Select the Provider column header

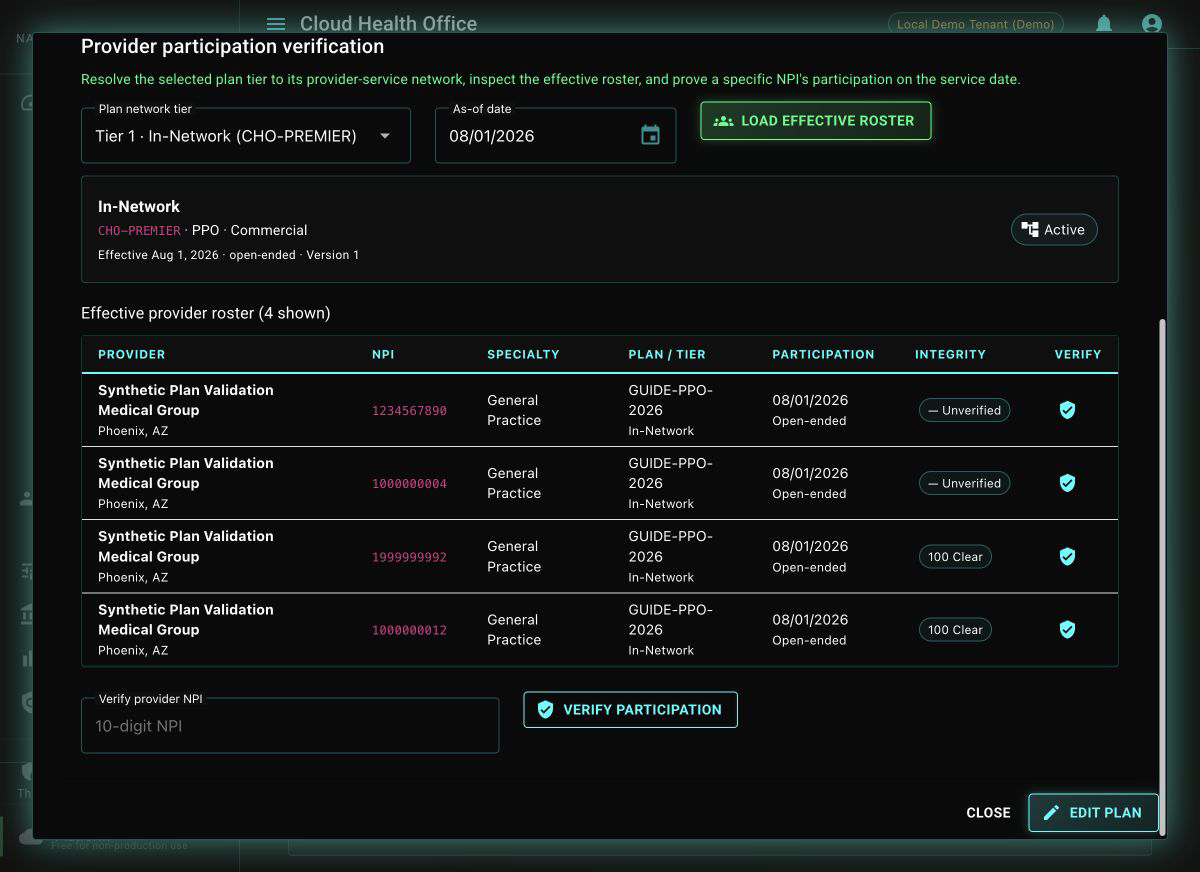point(132,354)
